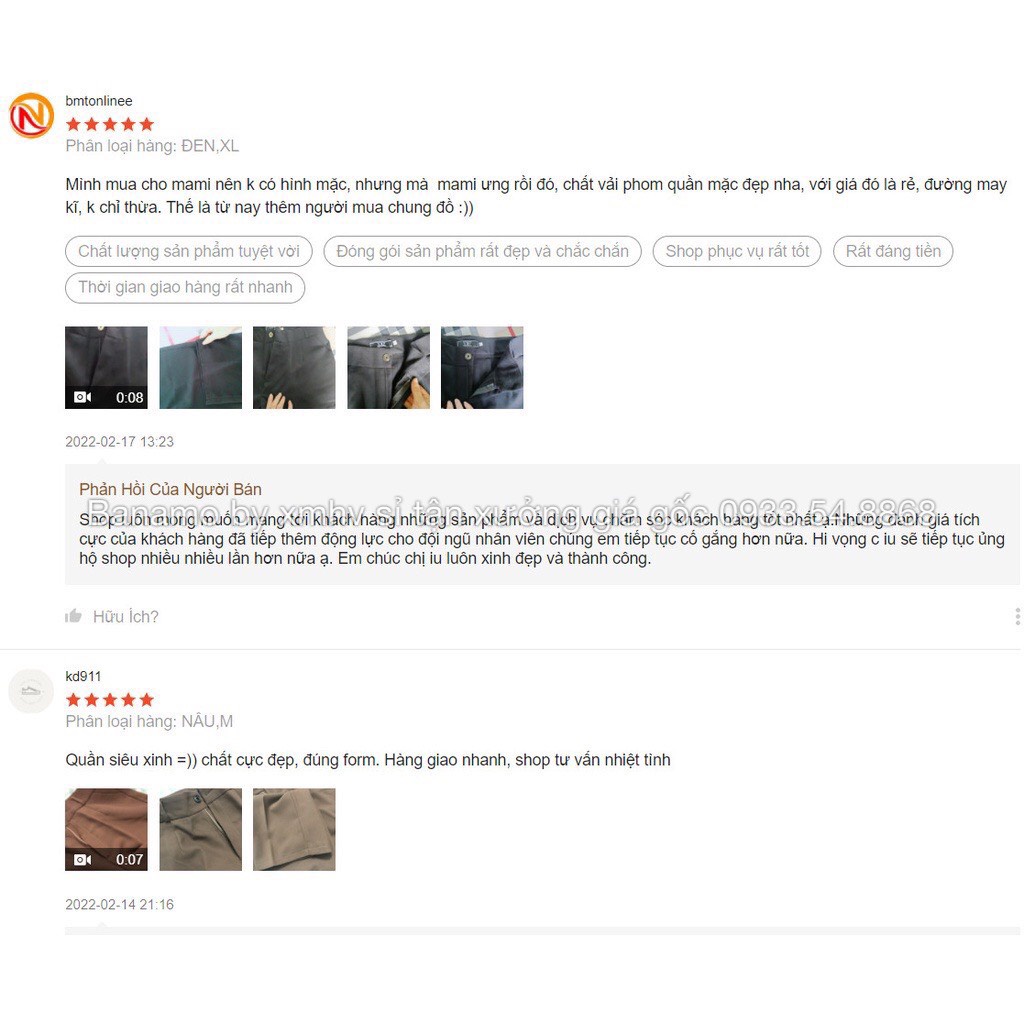The height and width of the screenshot is (1024, 1024).
Task: View last black pants waistband photo
Action: [x=482, y=368]
